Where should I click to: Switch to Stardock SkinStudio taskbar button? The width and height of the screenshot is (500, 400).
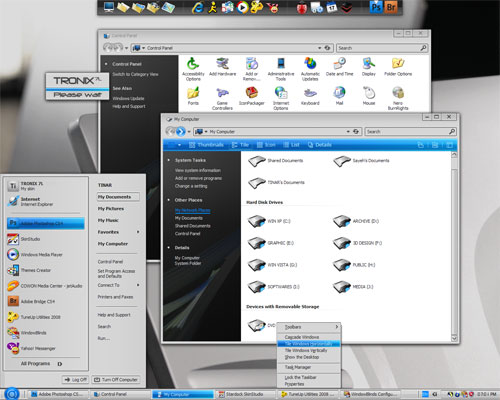coord(247,394)
